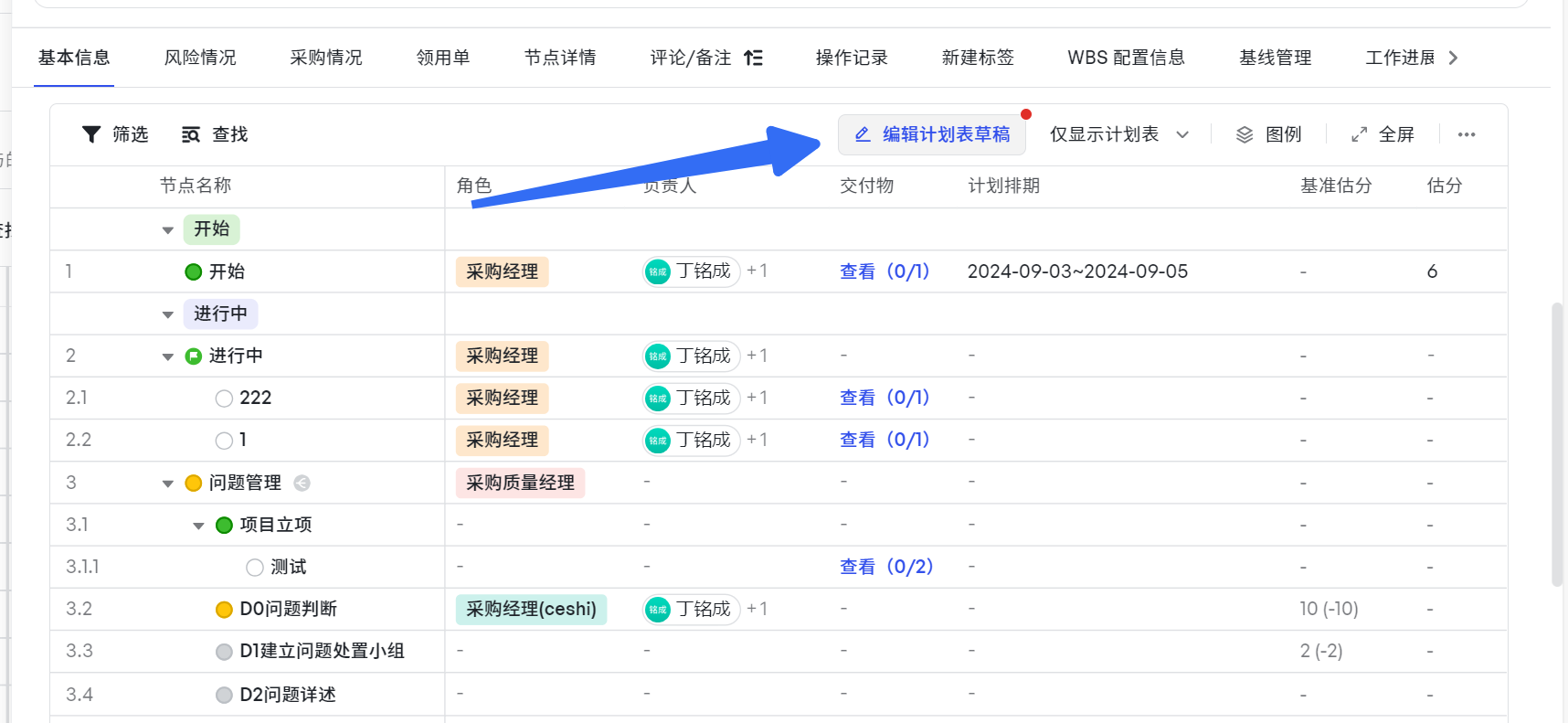The image size is (1568, 723).
Task: Click the fullscreen expand arrows icon
Action: 1359,134
